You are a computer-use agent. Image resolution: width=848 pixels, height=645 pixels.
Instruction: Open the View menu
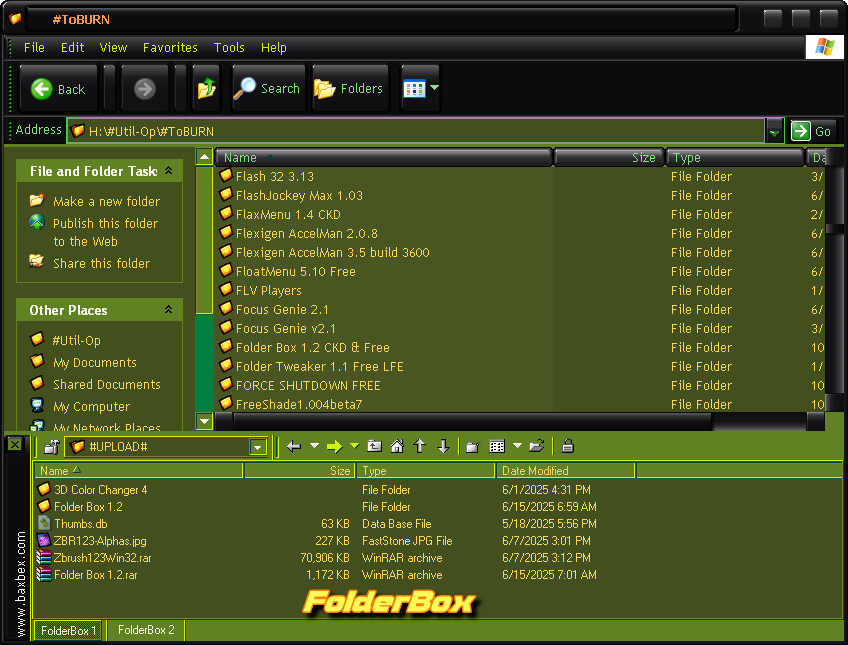pos(113,48)
